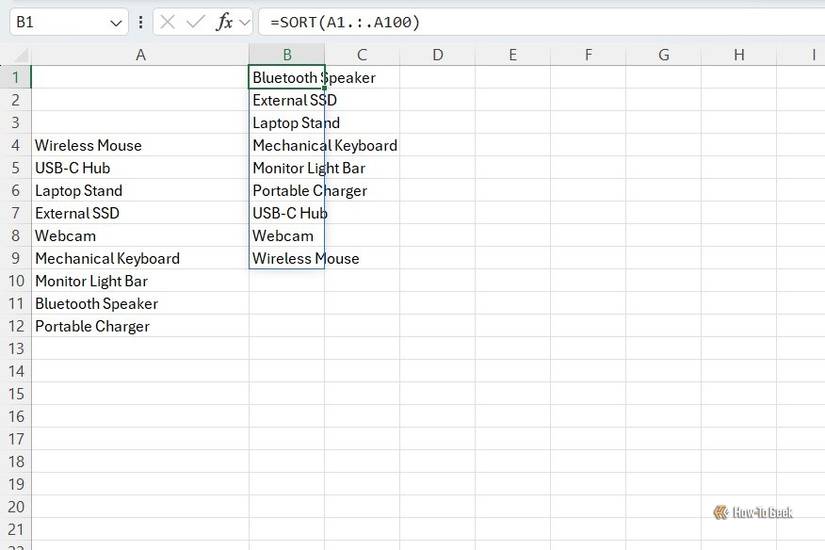The height and width of the screenshot is (550, 825).
Task: Expand the fx dropdown arrow
Action: [x=244, y=23]
